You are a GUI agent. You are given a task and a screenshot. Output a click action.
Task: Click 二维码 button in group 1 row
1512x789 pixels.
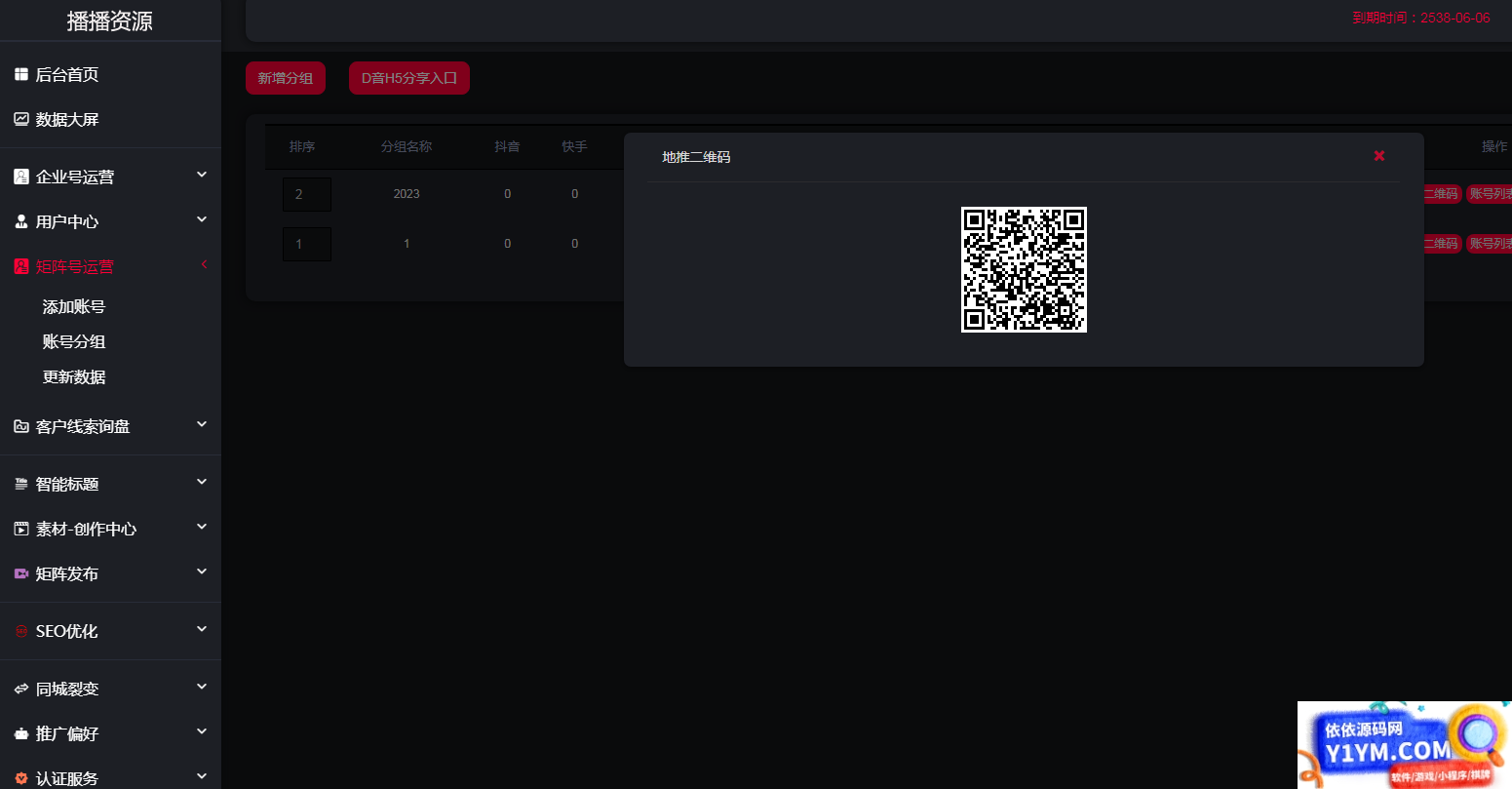pos(1441,243)
